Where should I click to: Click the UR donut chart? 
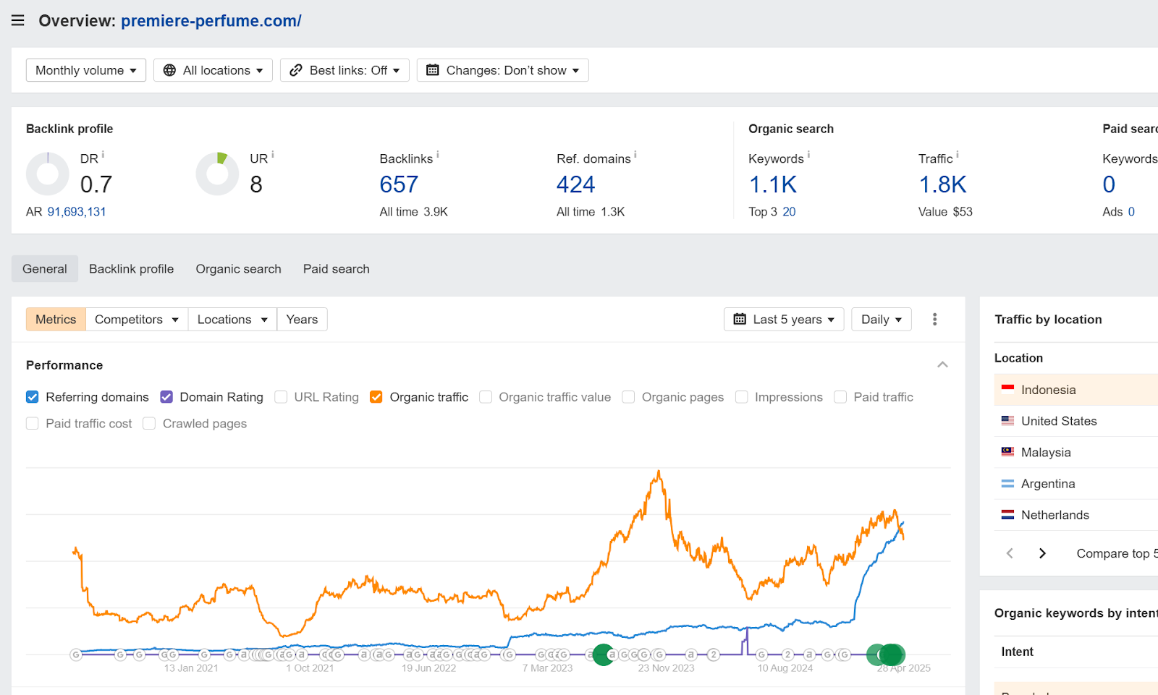217,174
